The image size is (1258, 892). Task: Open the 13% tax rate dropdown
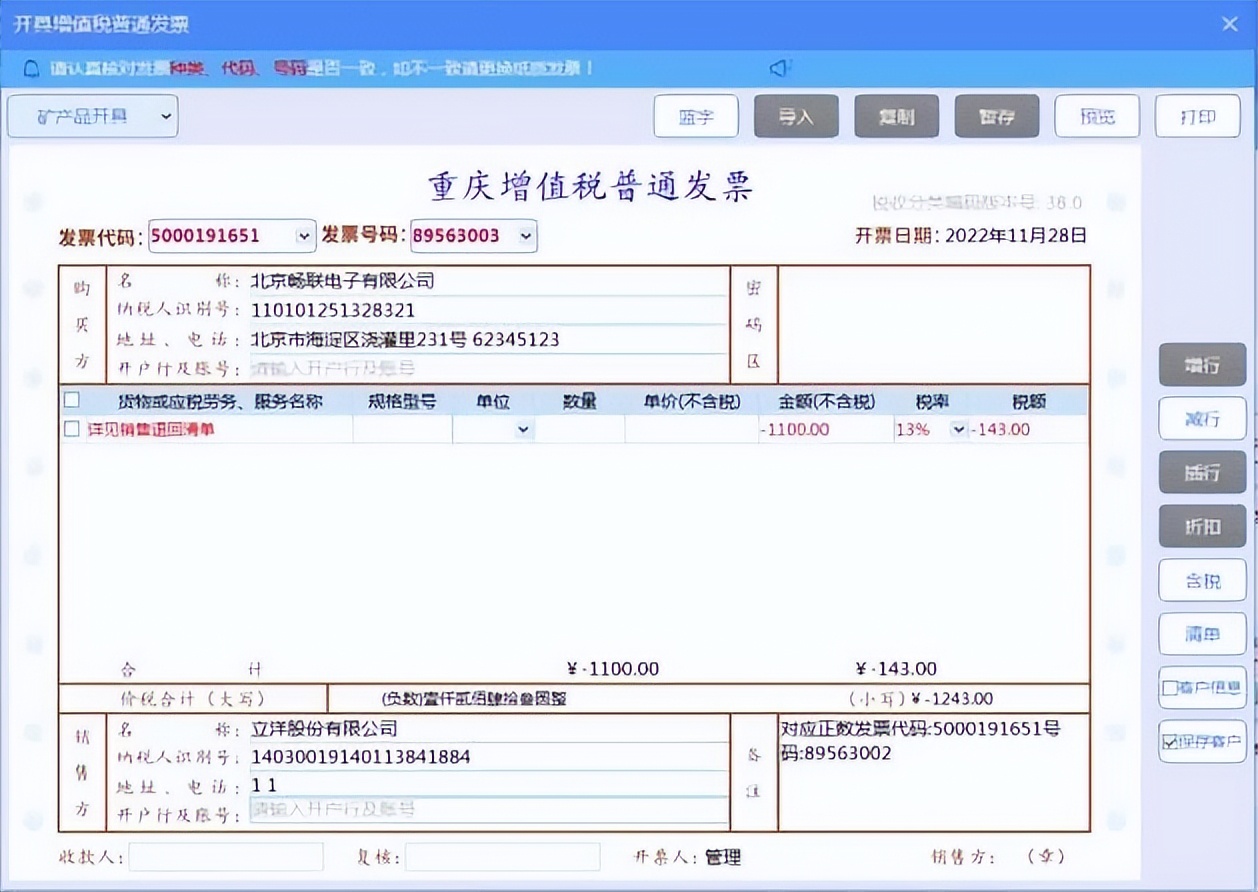click(x=958, y=429)
